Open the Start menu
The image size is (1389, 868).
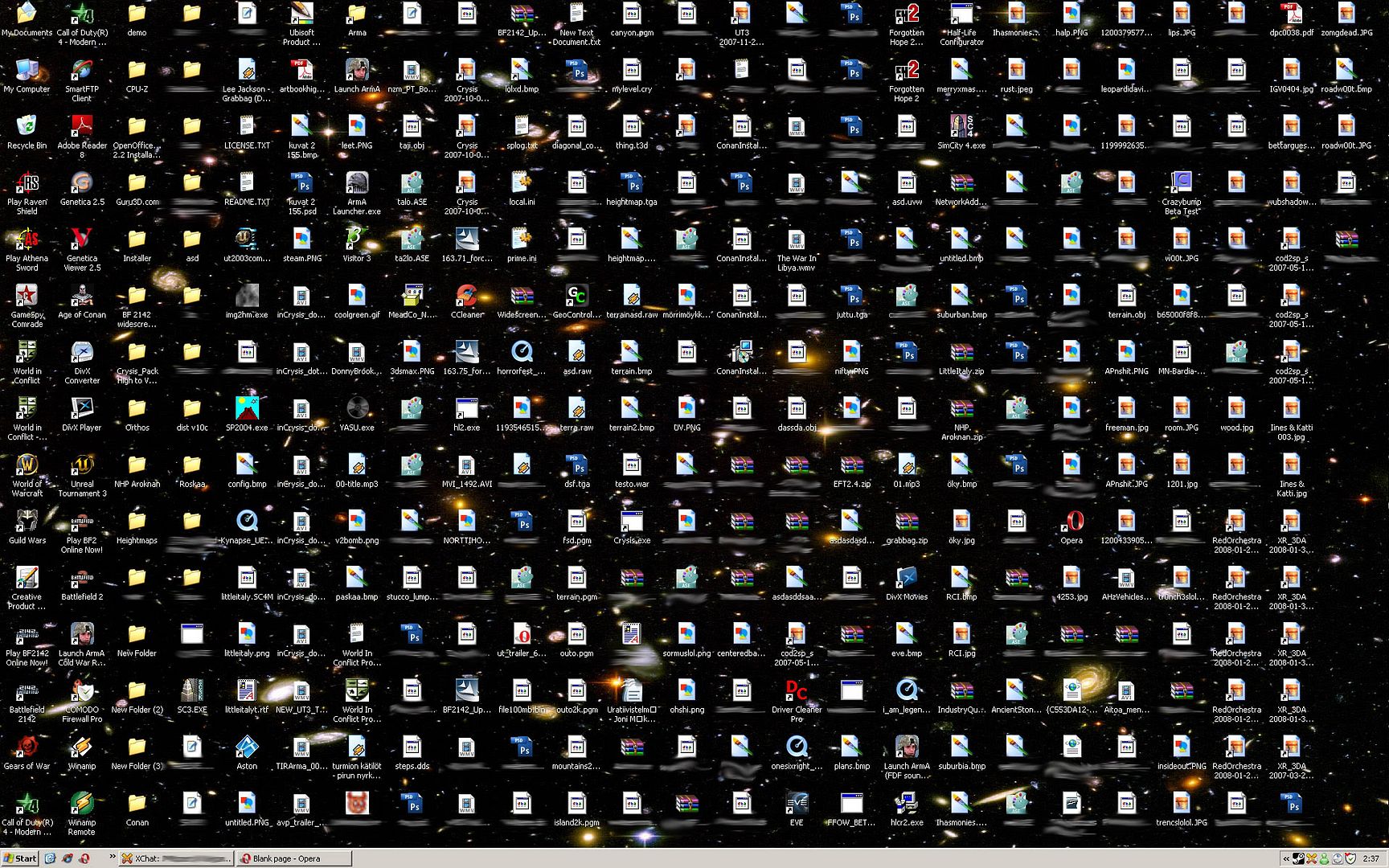tap(20, 858)
